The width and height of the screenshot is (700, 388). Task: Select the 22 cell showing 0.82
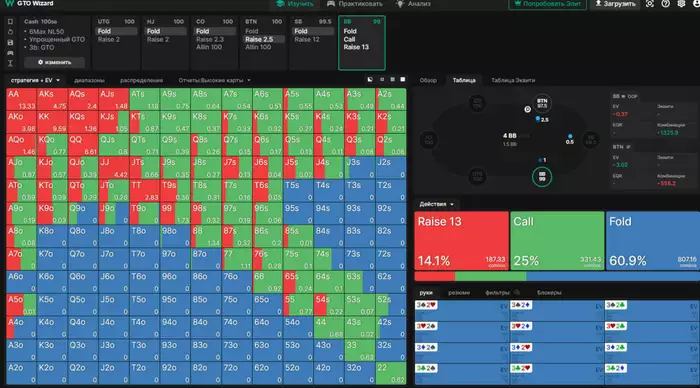[391, 373]
